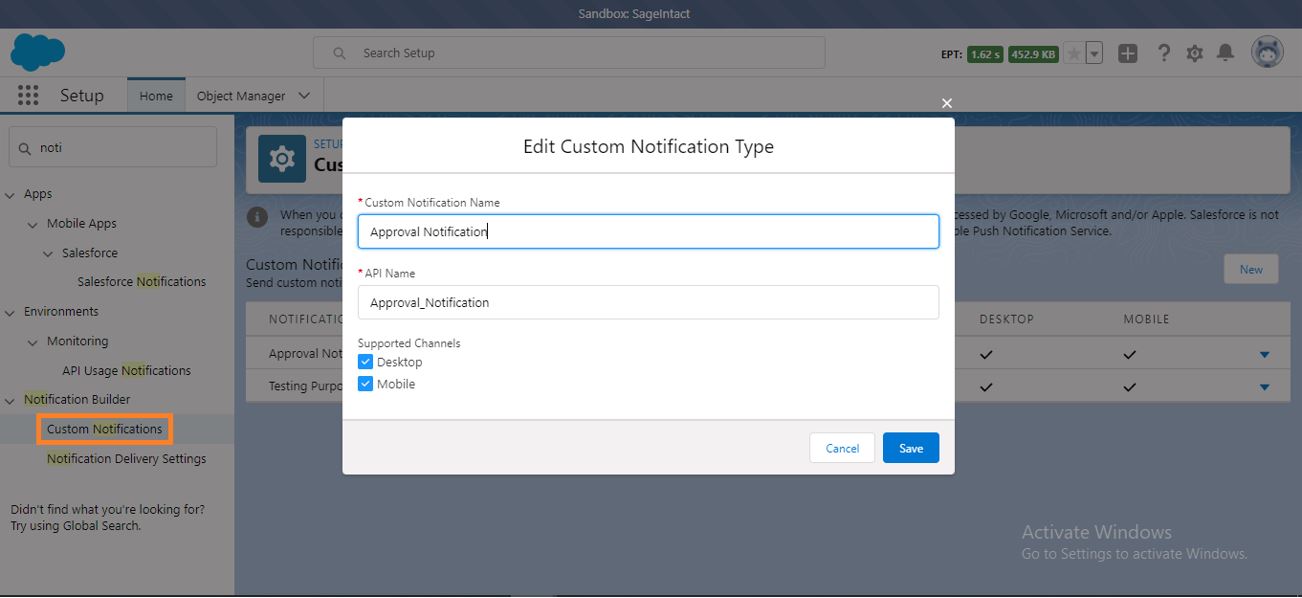
Task: Click the MOBILE column header
Action: point(1146,319)
